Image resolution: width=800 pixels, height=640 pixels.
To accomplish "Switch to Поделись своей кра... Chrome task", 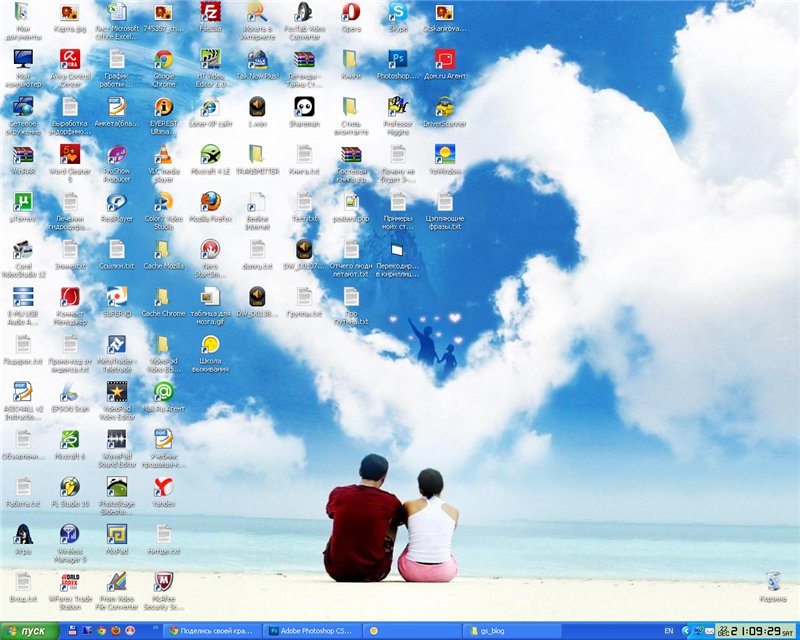I will [x=213, y=631].
